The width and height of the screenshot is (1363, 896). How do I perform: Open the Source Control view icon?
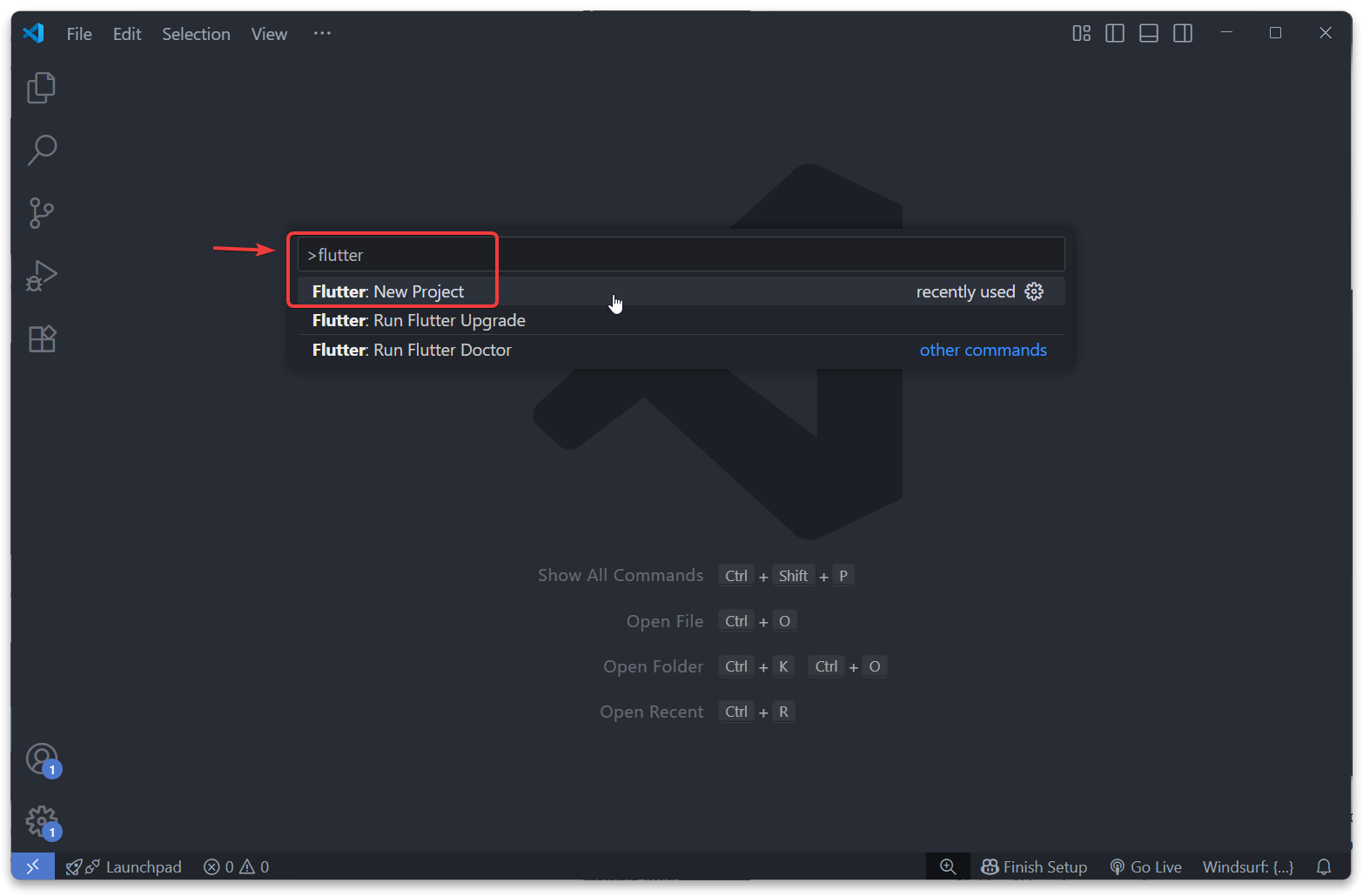click(41, 212)
